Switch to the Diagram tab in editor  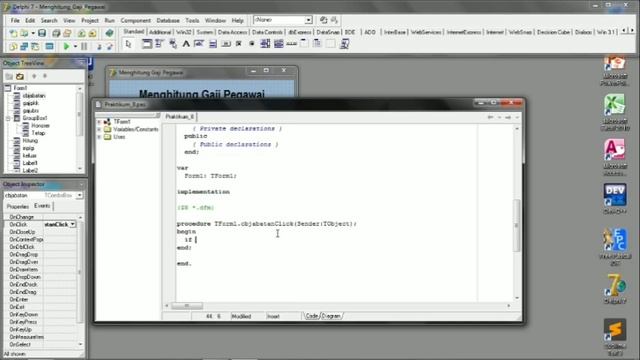tap(331, 316)
